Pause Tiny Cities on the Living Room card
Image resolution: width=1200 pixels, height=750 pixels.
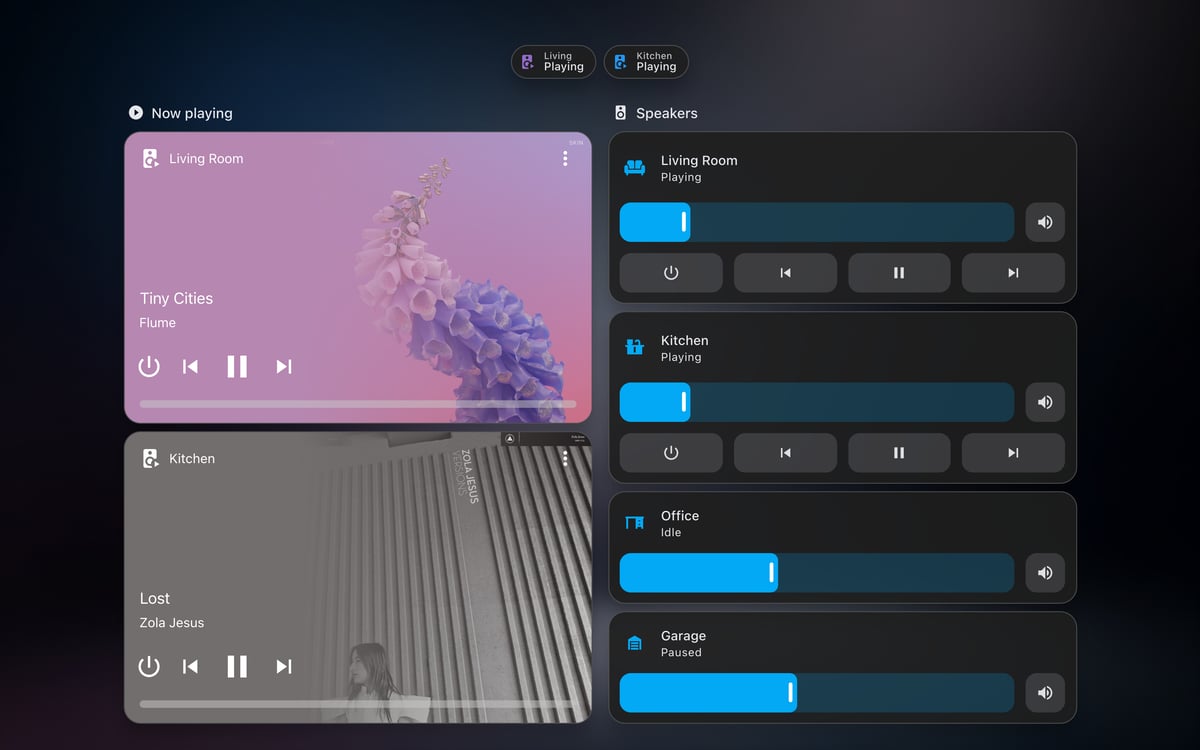(x=237, y=366)
